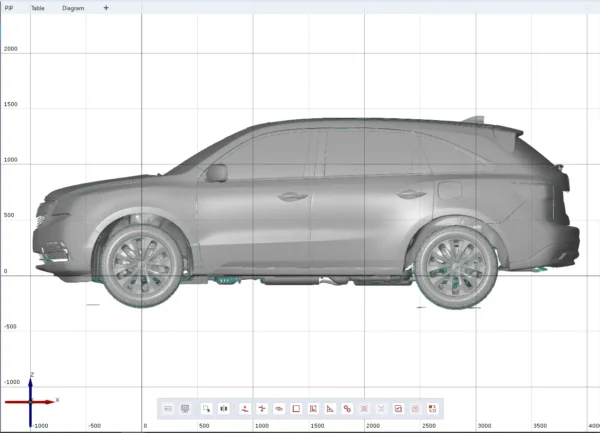The image size is (600, 433).
Task: Click the red point-on-surface icon
Action: pos(245,409)
